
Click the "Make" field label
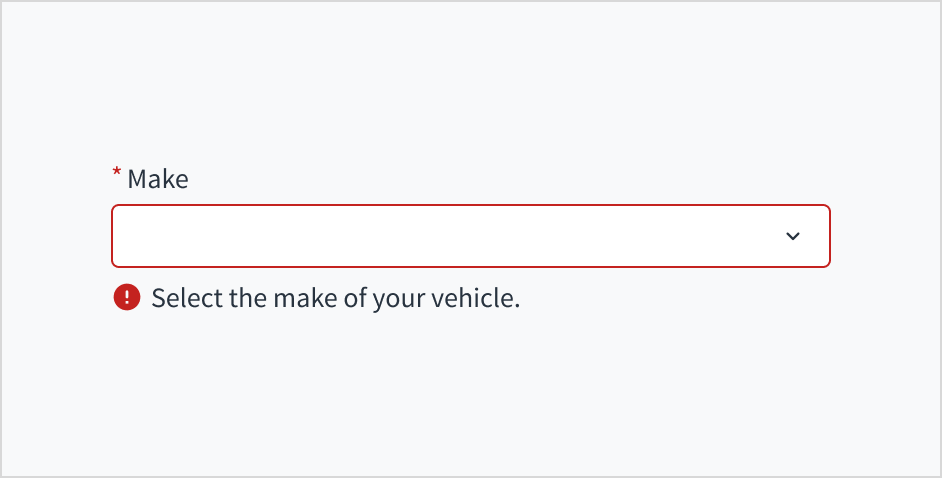[x=157, y=179]
